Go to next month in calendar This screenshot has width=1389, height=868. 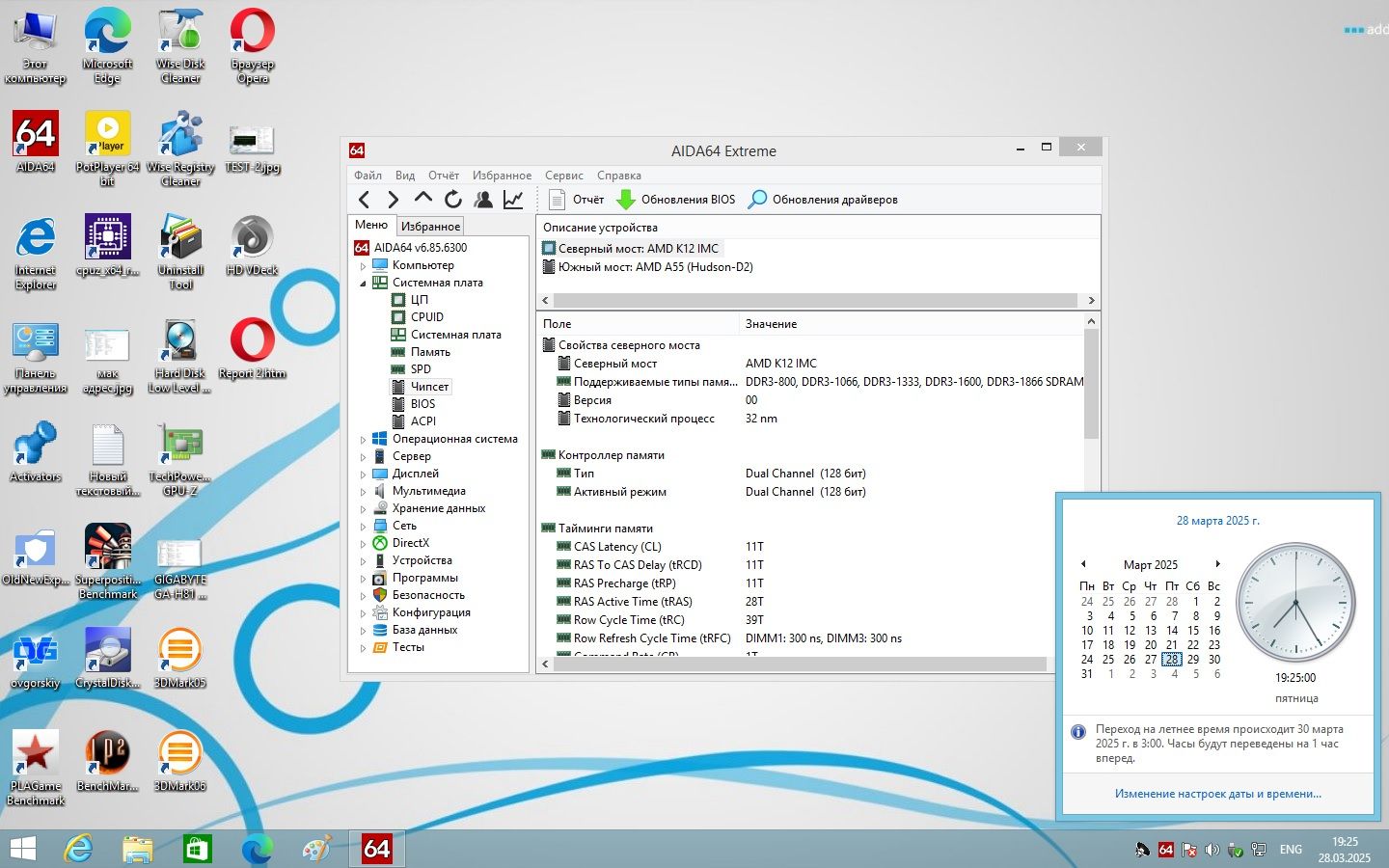(x=1217, y=564)
